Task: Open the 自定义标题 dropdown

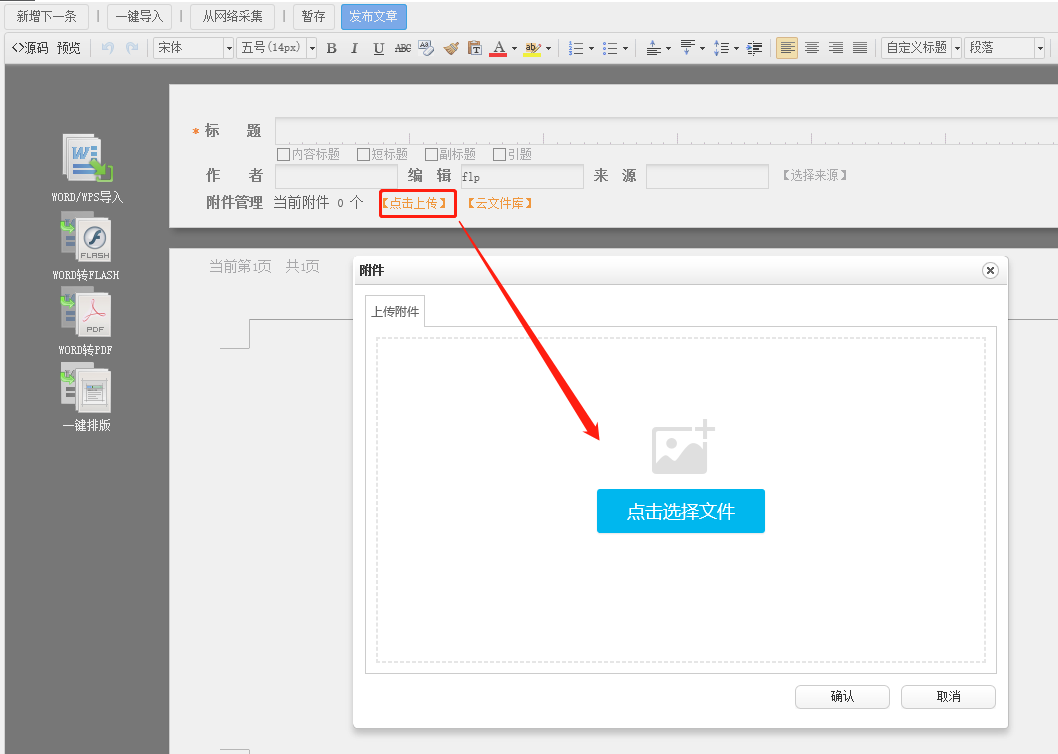Action: click(x=956, y=48)
